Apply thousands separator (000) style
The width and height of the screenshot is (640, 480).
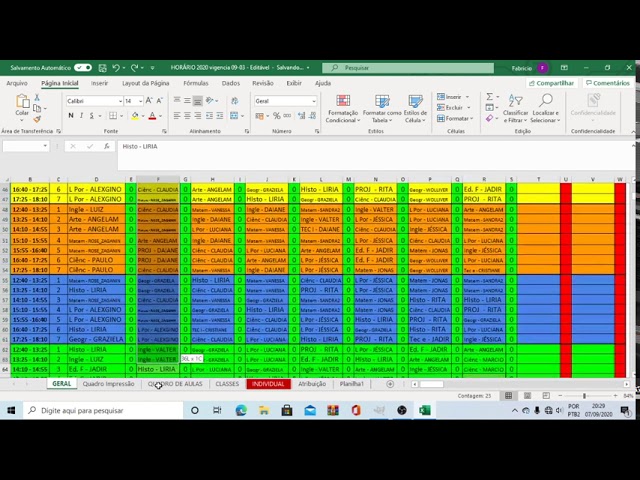(287, 116)
